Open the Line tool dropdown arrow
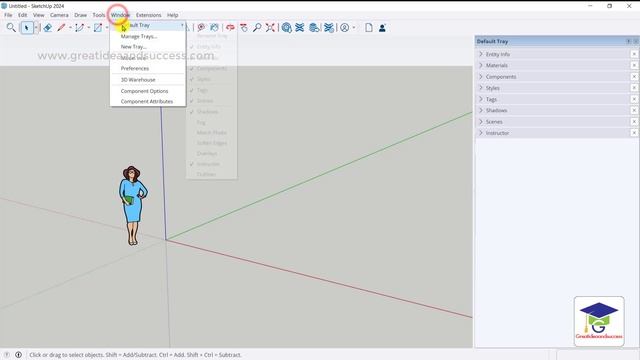The width and height of the screenshot is (640, 360). tap(70, 28)
